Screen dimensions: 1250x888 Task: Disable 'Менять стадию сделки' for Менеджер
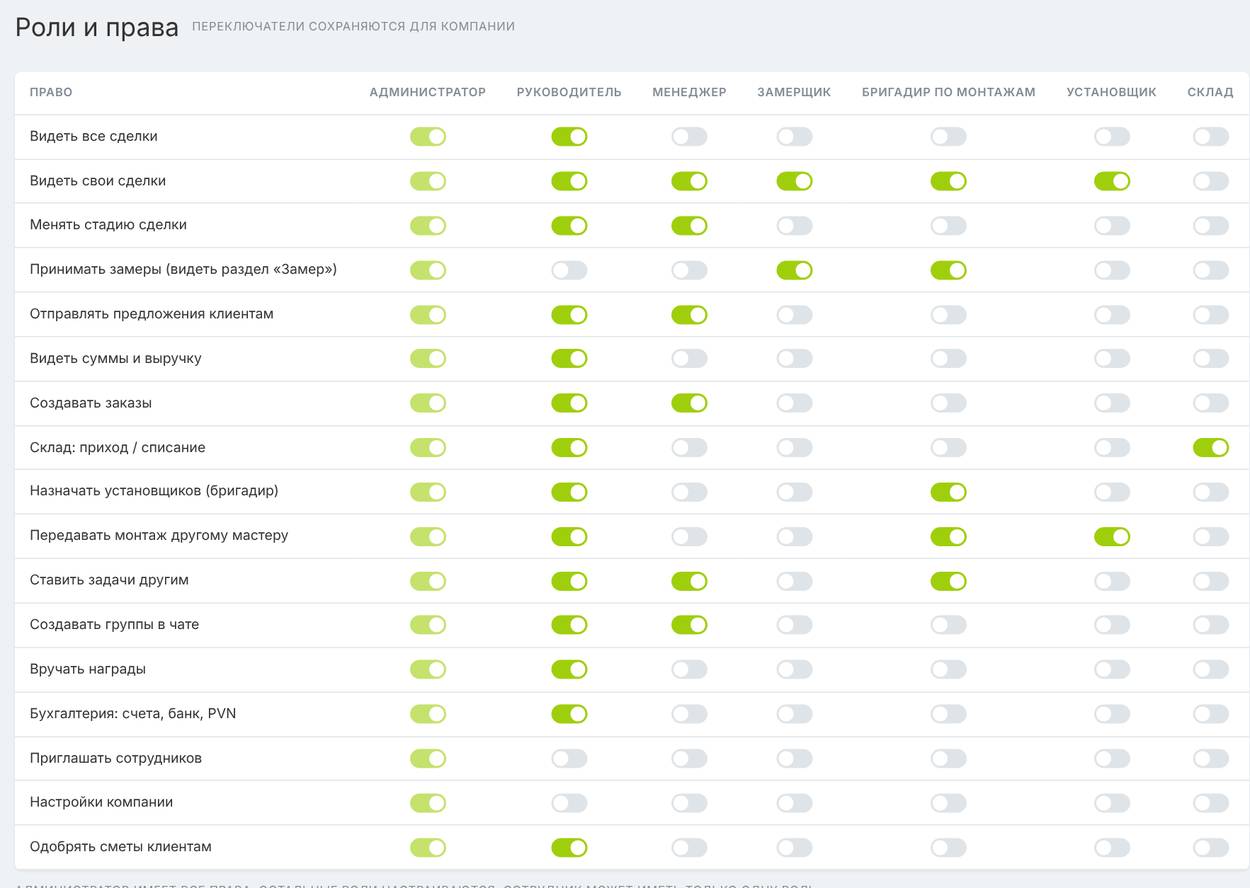[689, 226]
